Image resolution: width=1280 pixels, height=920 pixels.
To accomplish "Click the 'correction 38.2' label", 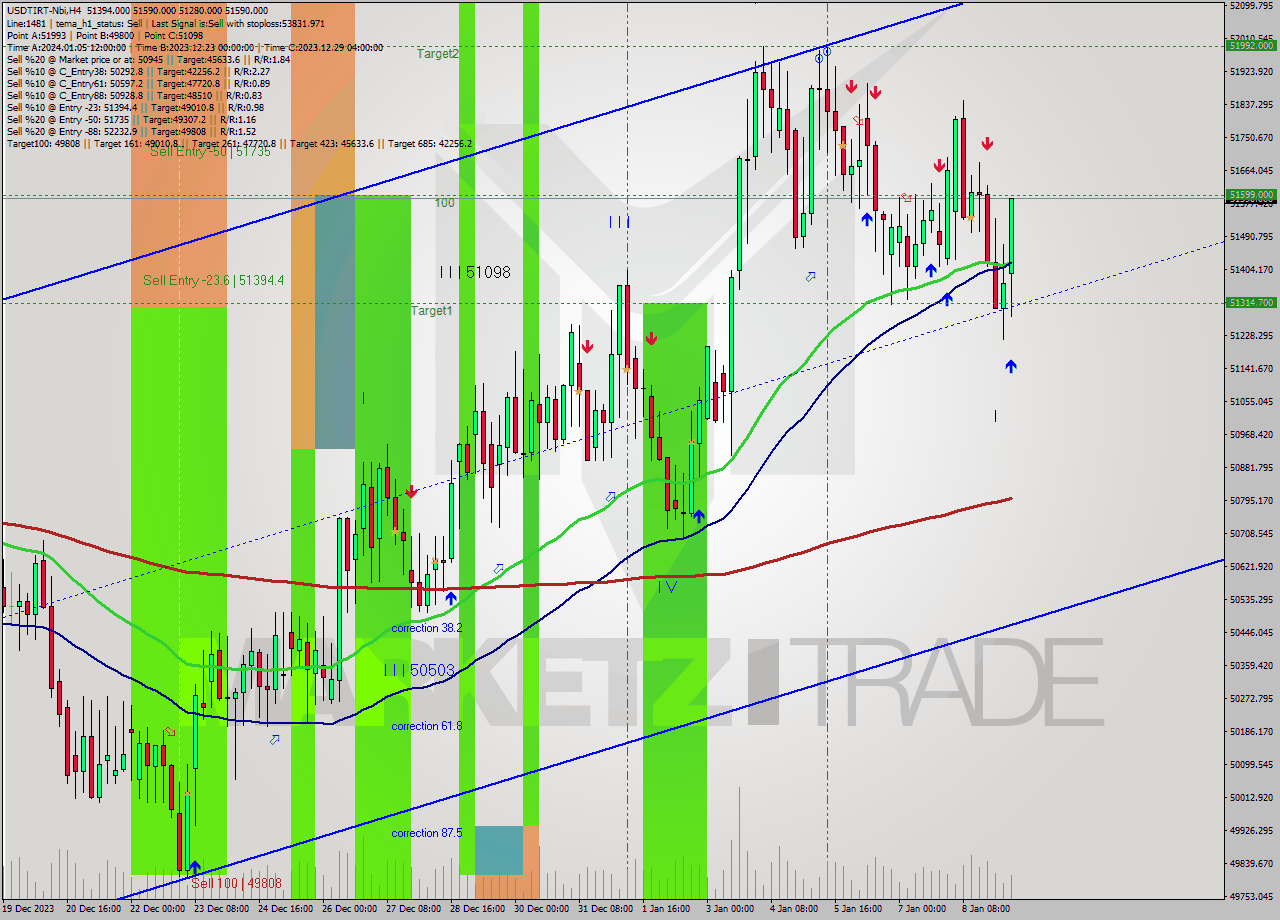I will (x=427, y=628).
